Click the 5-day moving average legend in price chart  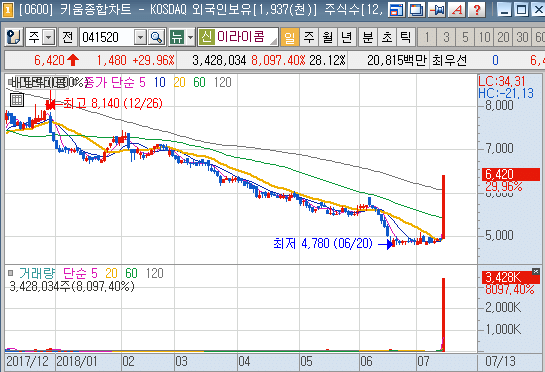point(143,82)
